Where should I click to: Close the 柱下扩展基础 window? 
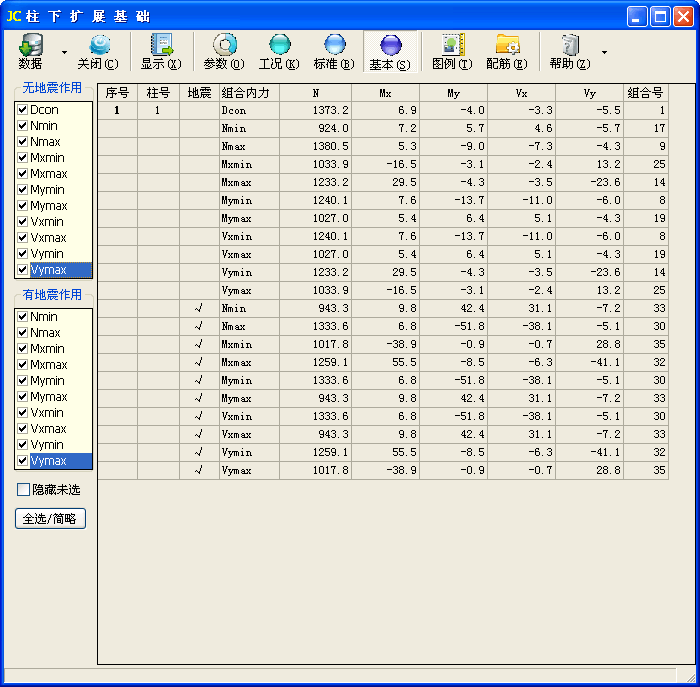coord(683,17)
